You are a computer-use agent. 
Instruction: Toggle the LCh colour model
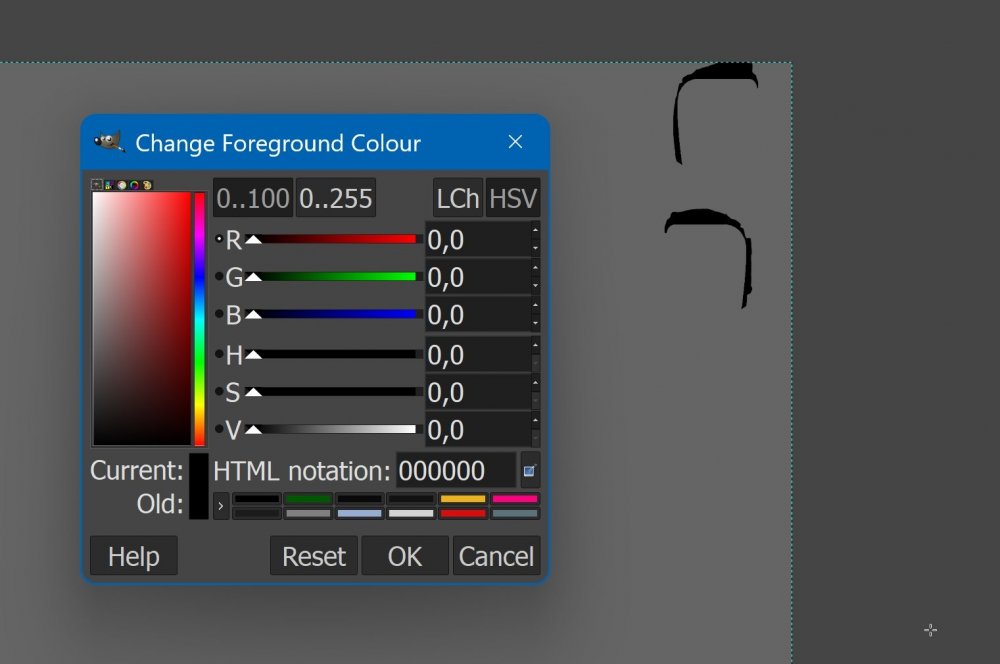[x=458, y=198]
